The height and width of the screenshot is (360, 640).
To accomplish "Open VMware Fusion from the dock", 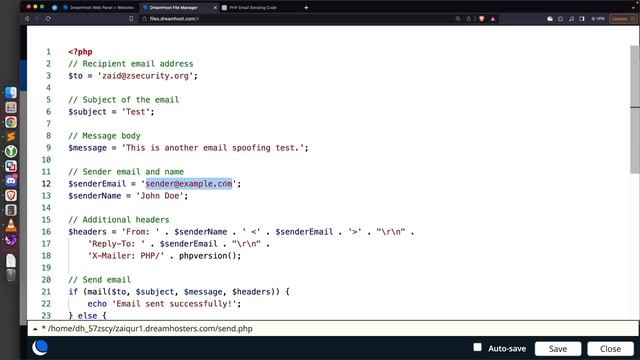I will [x=11, y=166].
